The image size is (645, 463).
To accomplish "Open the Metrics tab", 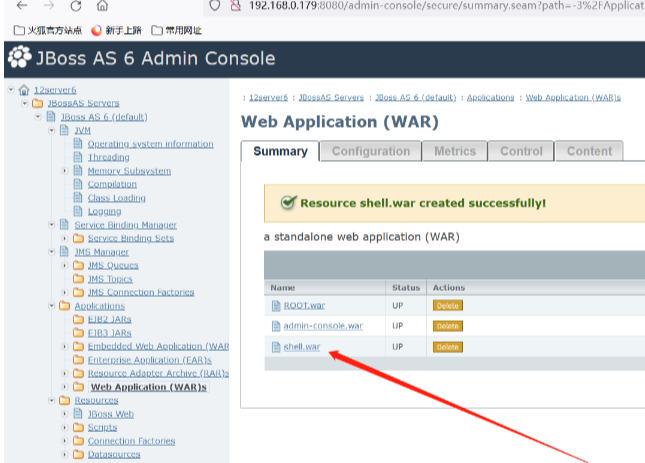I will pos(454,151).
